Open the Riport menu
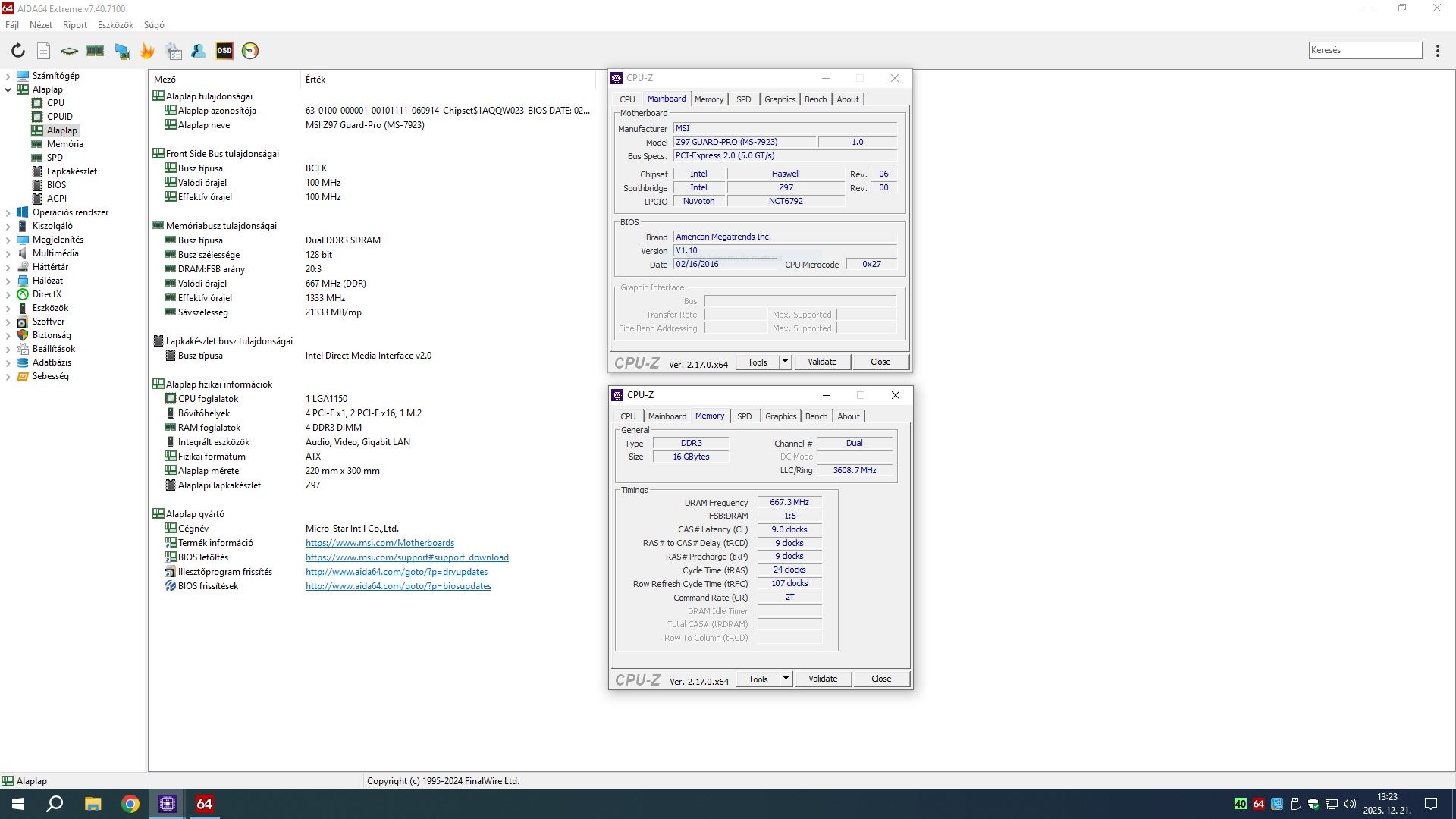 point(74,25)
